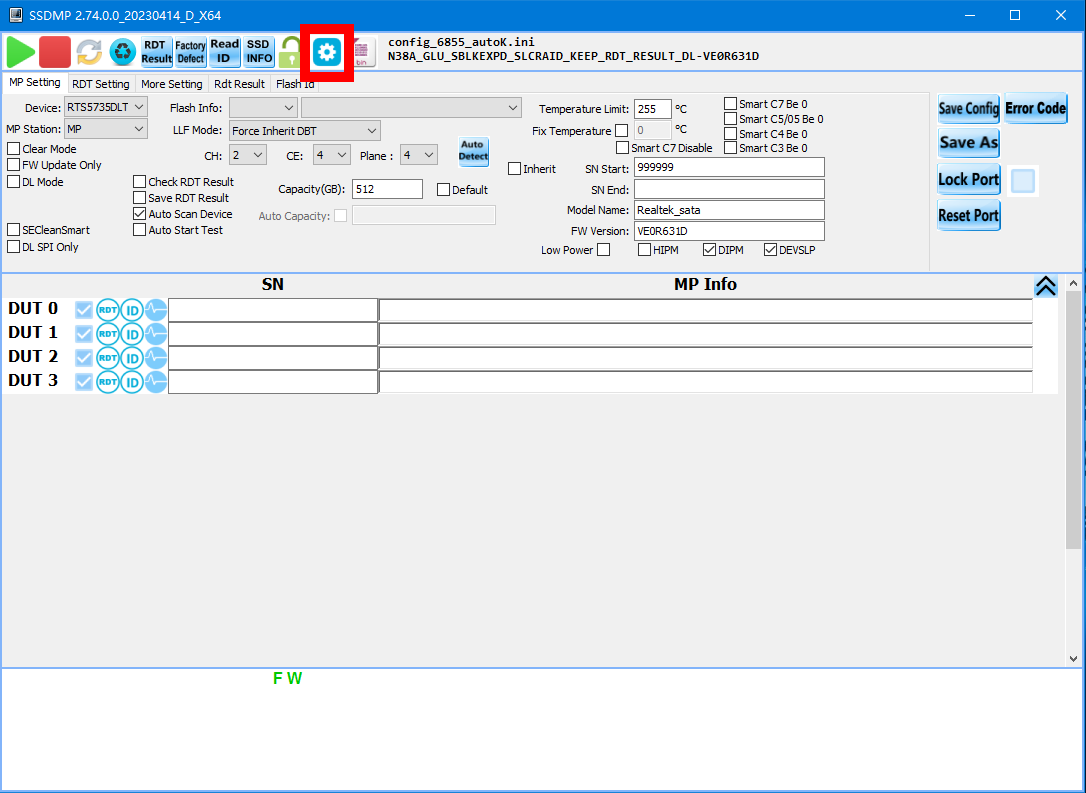Click the red Stop icon
Image resolution: width=1086 pixels, height=793 pixels.
pyautogui.click(x=55, y=52)
